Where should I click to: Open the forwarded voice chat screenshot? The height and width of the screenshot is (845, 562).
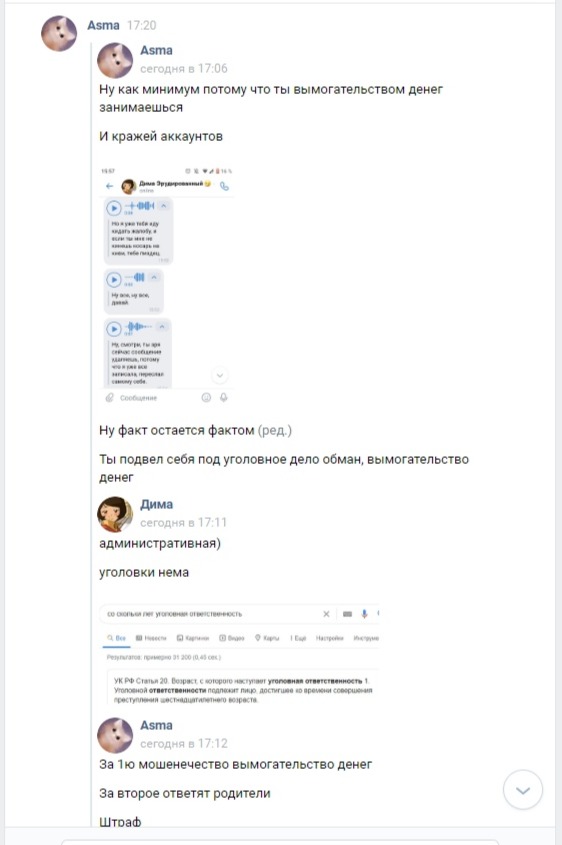166,285
